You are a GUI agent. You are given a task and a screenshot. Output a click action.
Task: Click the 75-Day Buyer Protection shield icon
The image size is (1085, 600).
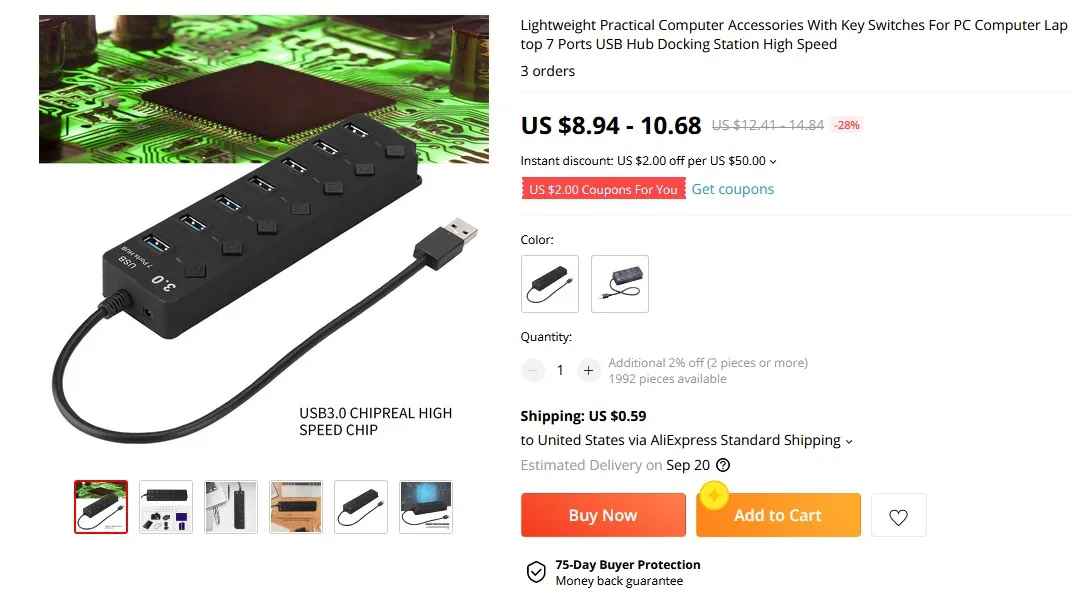536,572
